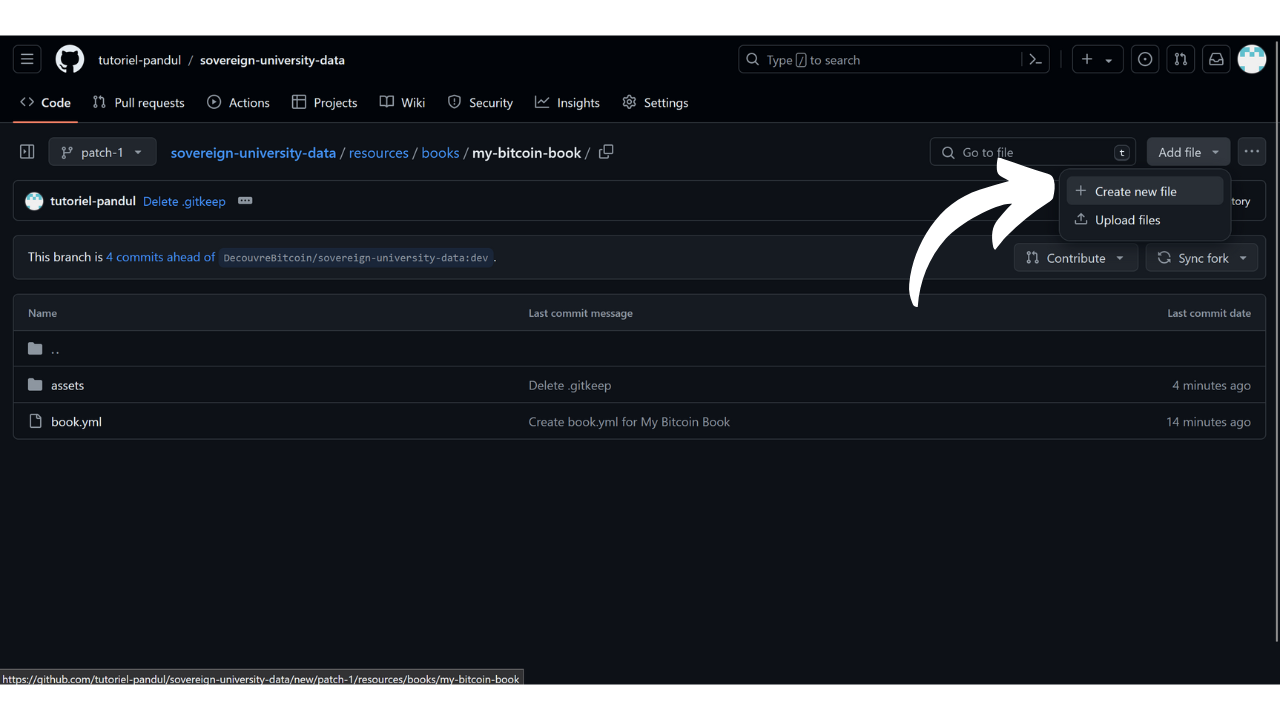Click the assets folder icon
This screenshot has width=1280, height=720.
click(36, 385)
